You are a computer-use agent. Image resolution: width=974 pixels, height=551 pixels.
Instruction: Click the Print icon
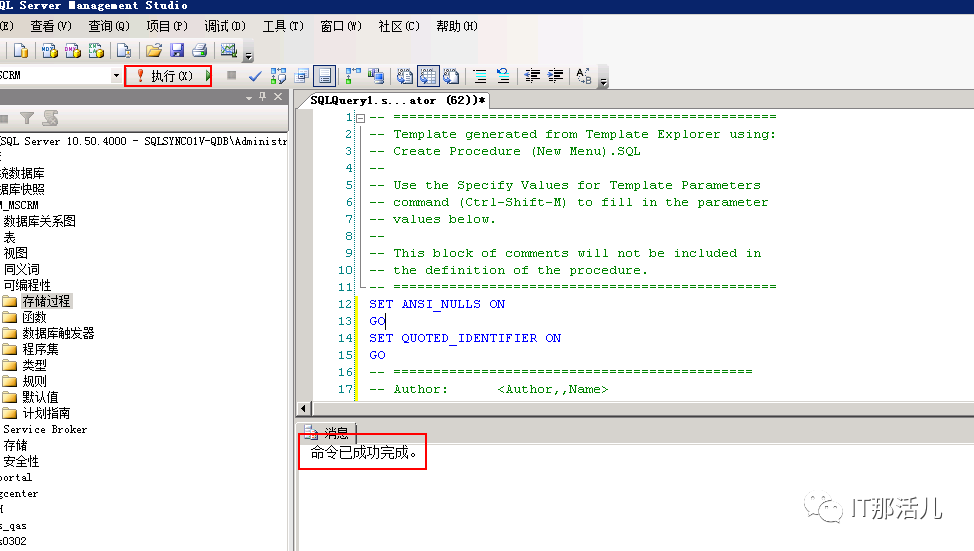[x=199, y=50]
